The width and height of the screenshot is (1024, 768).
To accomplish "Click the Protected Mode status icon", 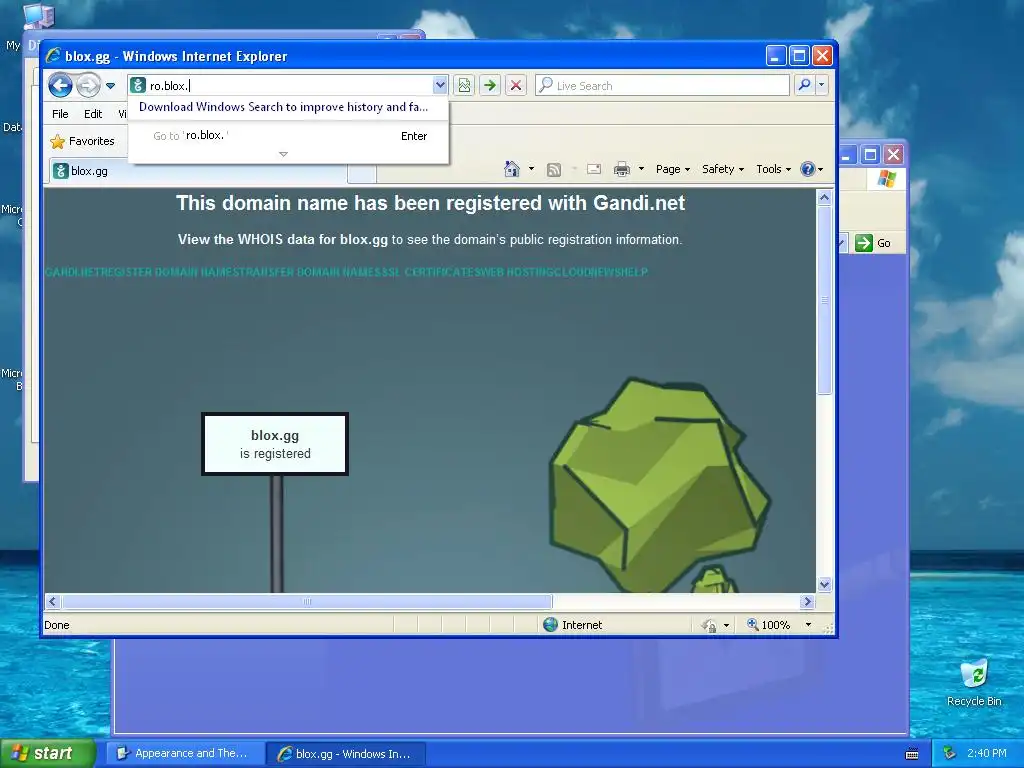I will click(709, 626).
